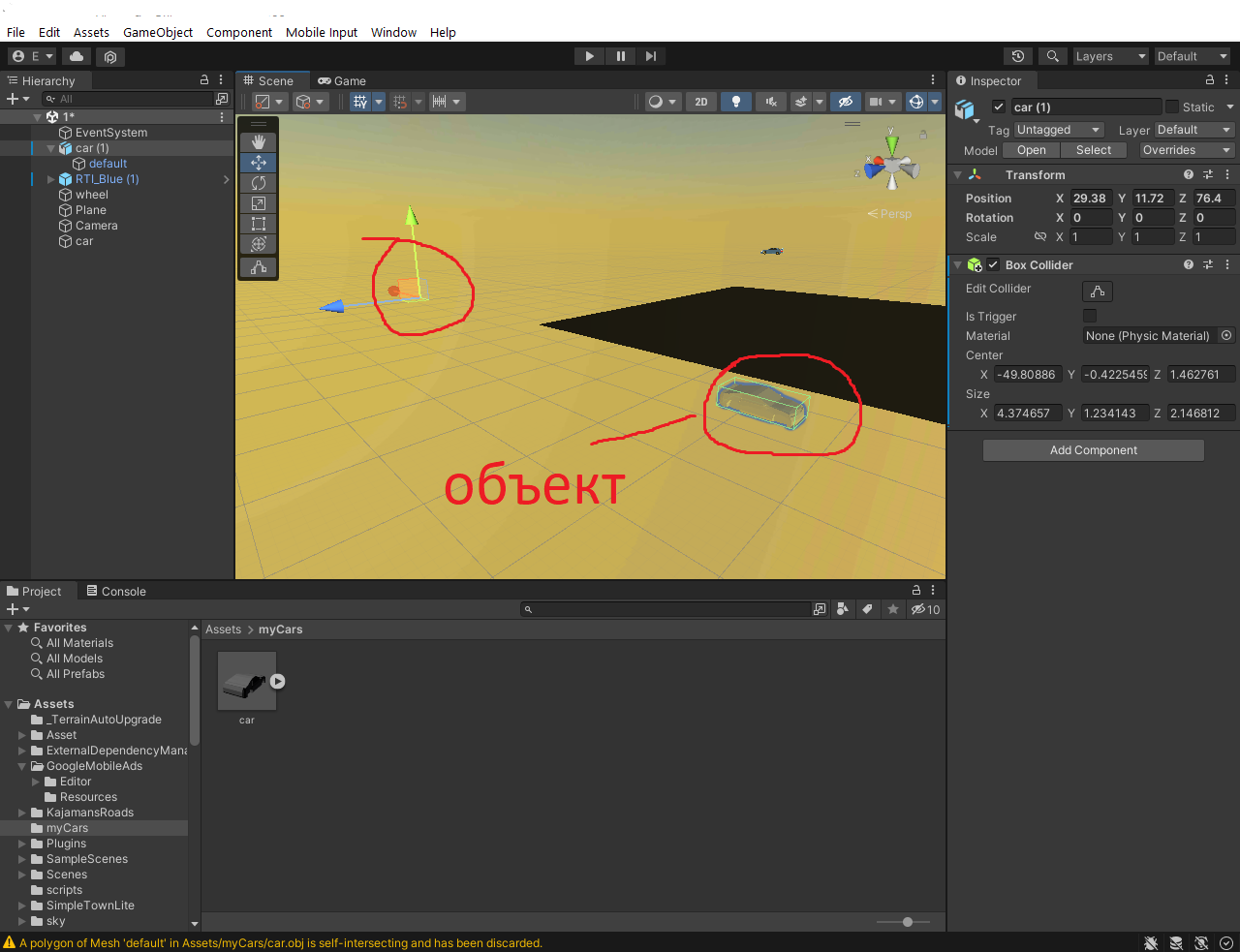Open the Unity version control icon

(110, 56)
